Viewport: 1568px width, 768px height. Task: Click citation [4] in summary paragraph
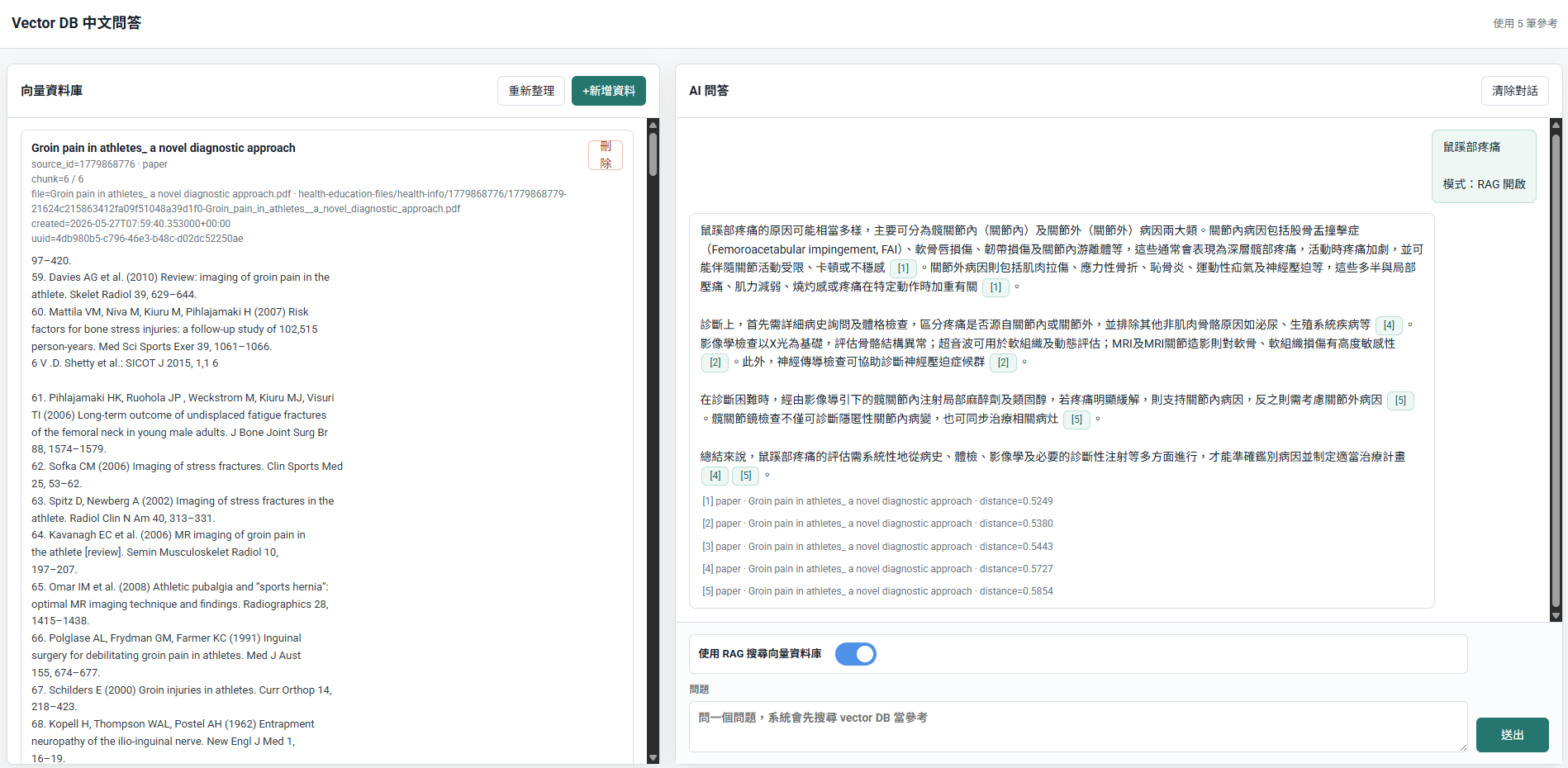[715, 476]
